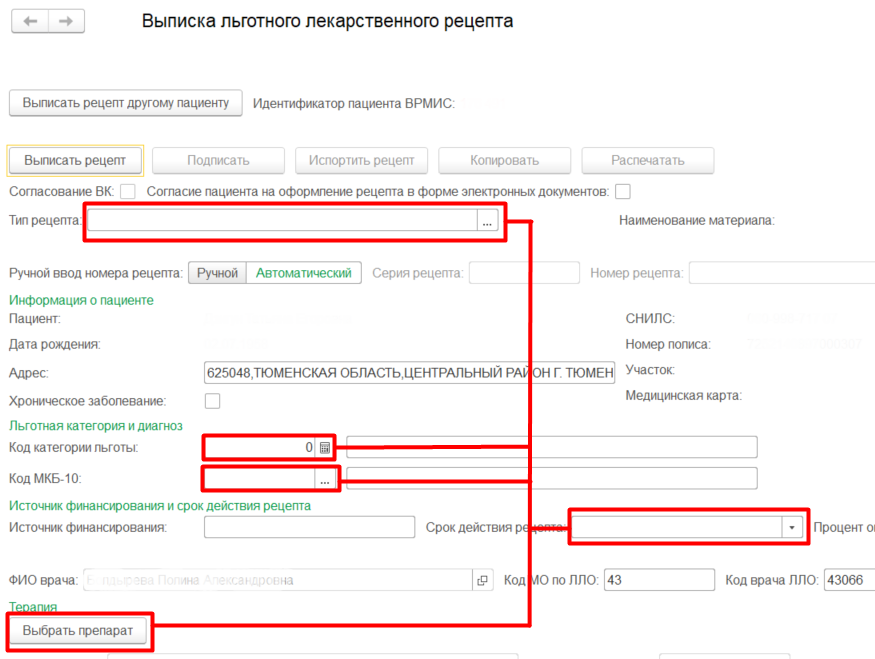875x659 pixels.
Task: Click ellipsis button in Код МКБ-10 field
Action: pos(324,480)
